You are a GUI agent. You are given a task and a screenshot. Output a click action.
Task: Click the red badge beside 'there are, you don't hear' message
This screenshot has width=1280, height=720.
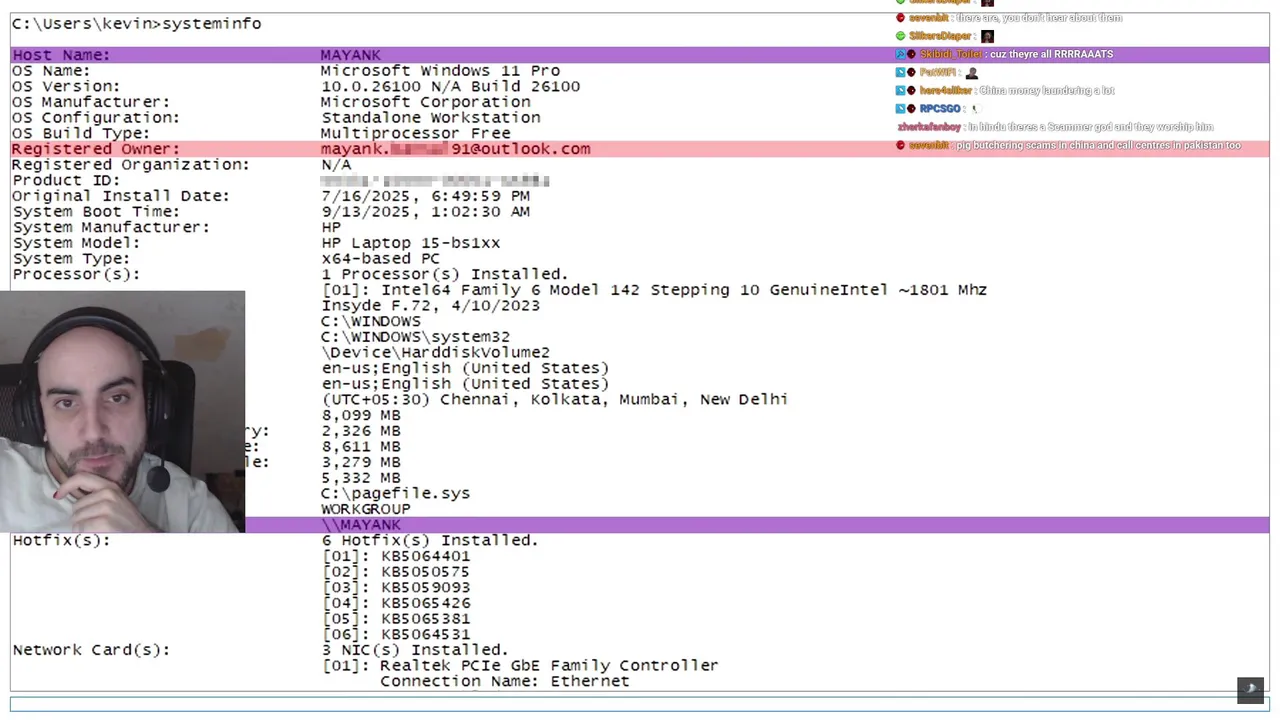click(900, 18)
